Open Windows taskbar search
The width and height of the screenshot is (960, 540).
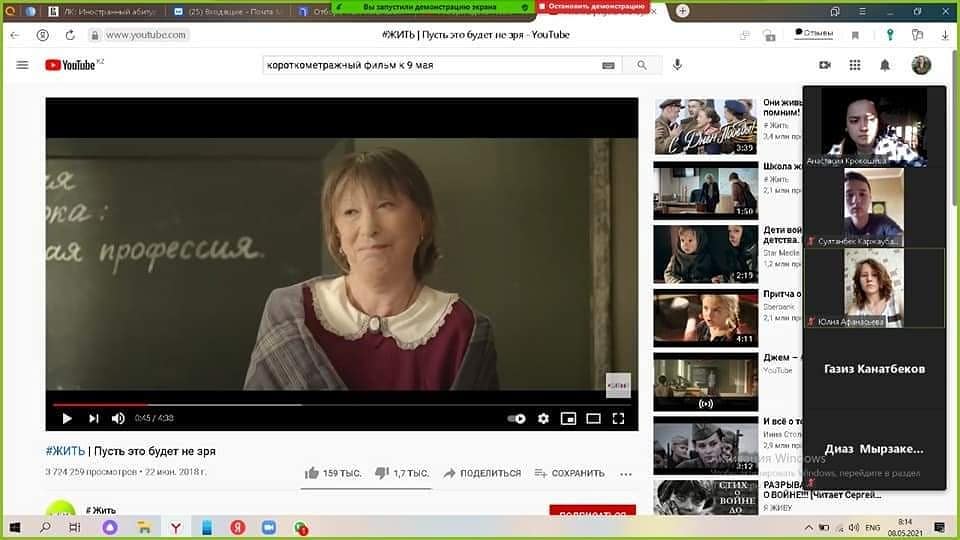click(45, 527)
